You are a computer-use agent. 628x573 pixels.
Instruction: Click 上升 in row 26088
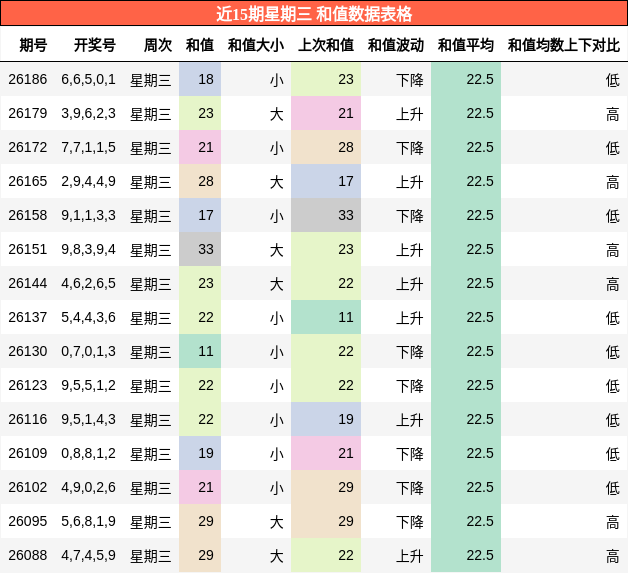pyautogui.click(x=410, y=556)
